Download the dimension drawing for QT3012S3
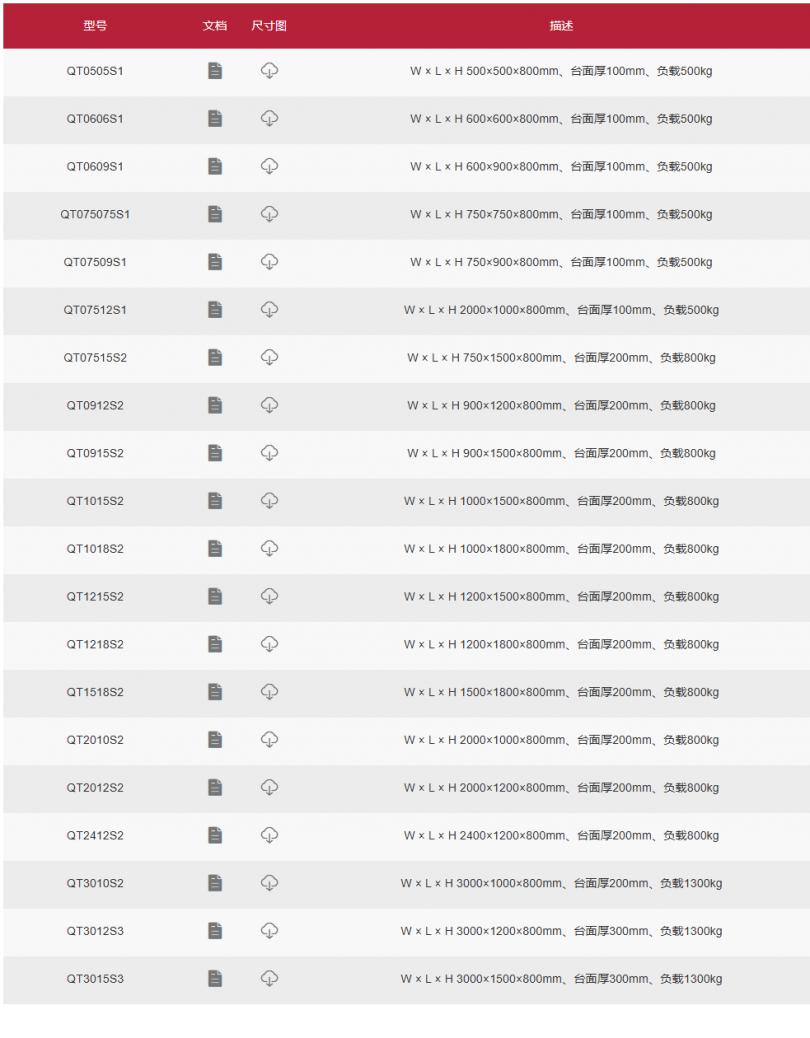 click(269, 931)
